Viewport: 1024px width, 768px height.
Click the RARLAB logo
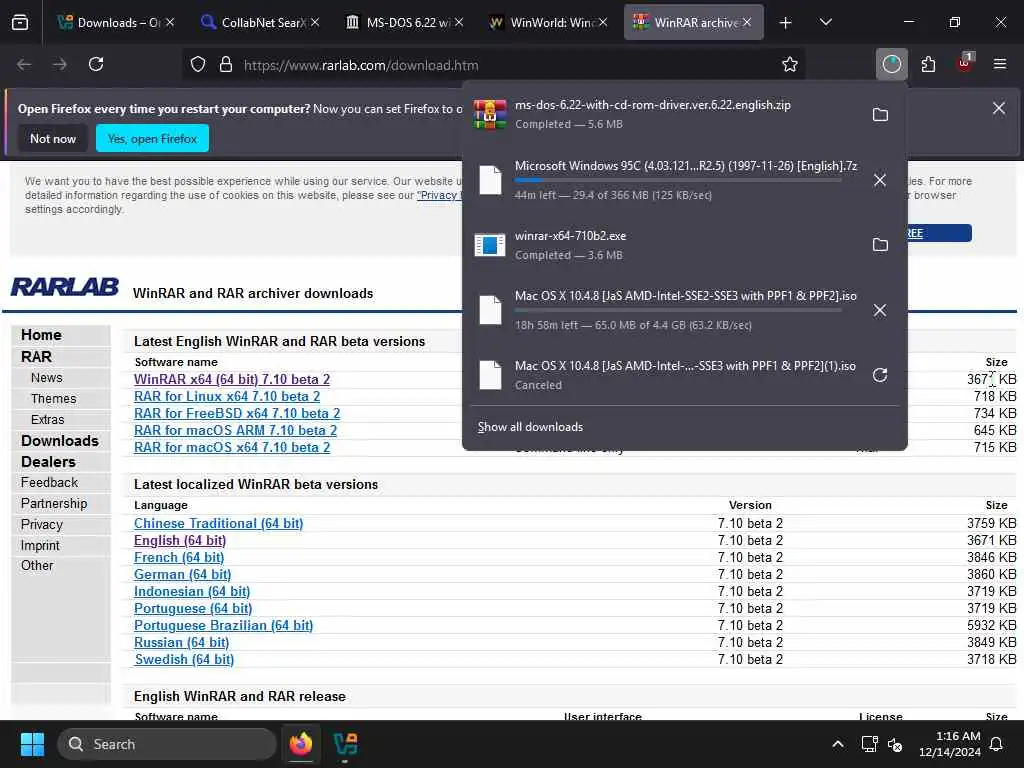point(65,287)
